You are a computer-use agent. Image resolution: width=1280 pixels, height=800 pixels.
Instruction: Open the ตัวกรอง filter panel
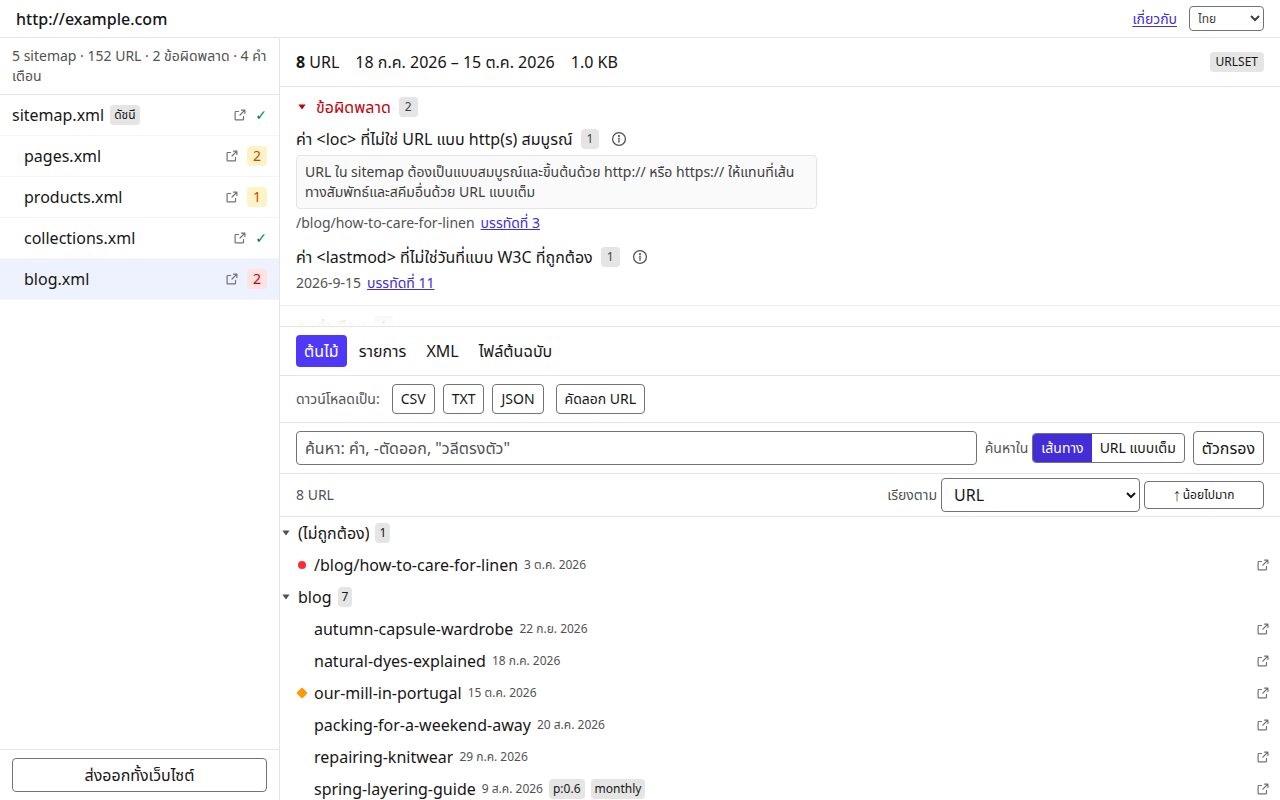(x=1228, y=448)
